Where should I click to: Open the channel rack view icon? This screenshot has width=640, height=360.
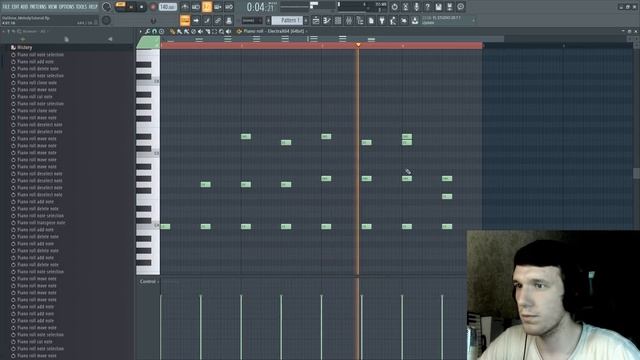pyautogui.click(x=338, y=20)
